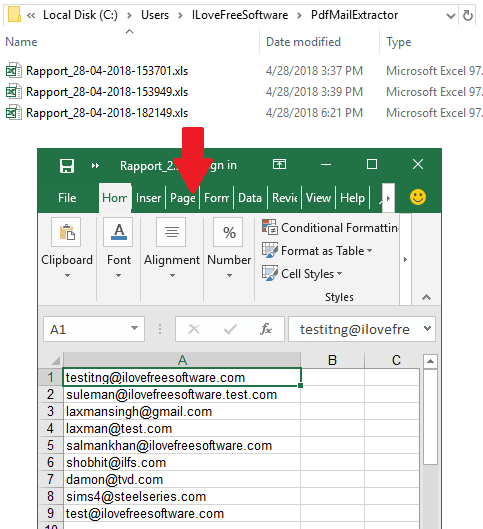Send feedback via smiley face icon
The height and width of the screenshot is (529, 483).
click(x=418, y=197)
